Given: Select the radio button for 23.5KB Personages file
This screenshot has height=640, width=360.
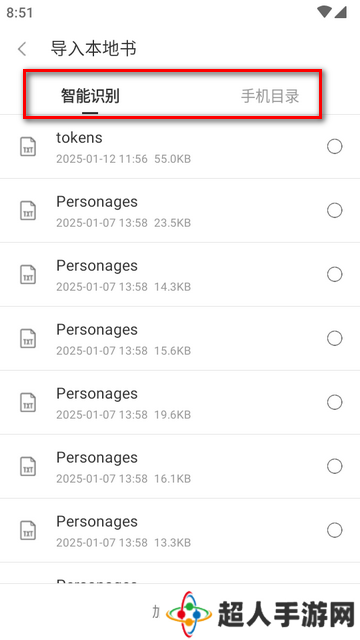Looking at the screenshot, I should point(335,211).
